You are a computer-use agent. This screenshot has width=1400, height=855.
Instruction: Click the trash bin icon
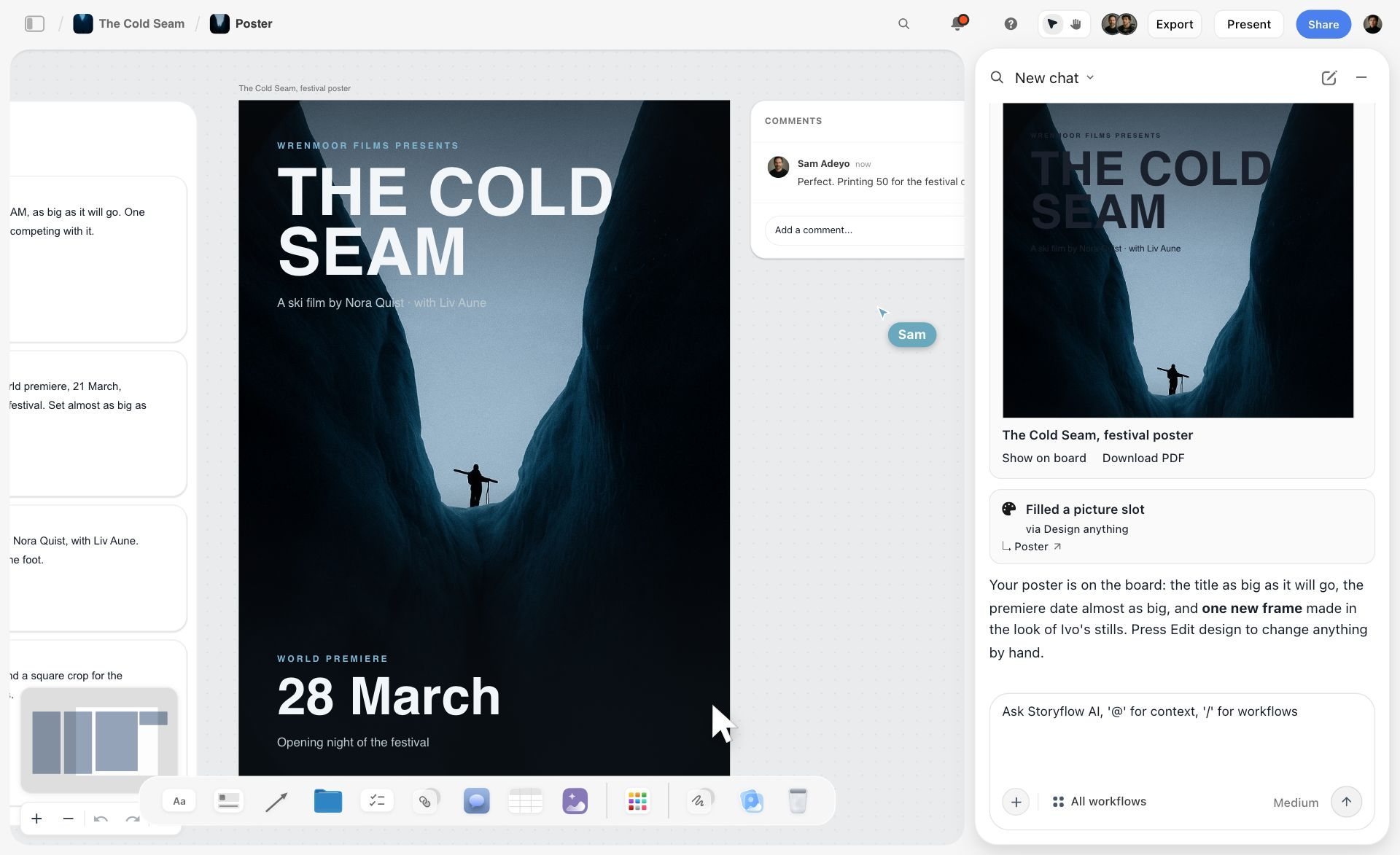(x=798, y=801)
